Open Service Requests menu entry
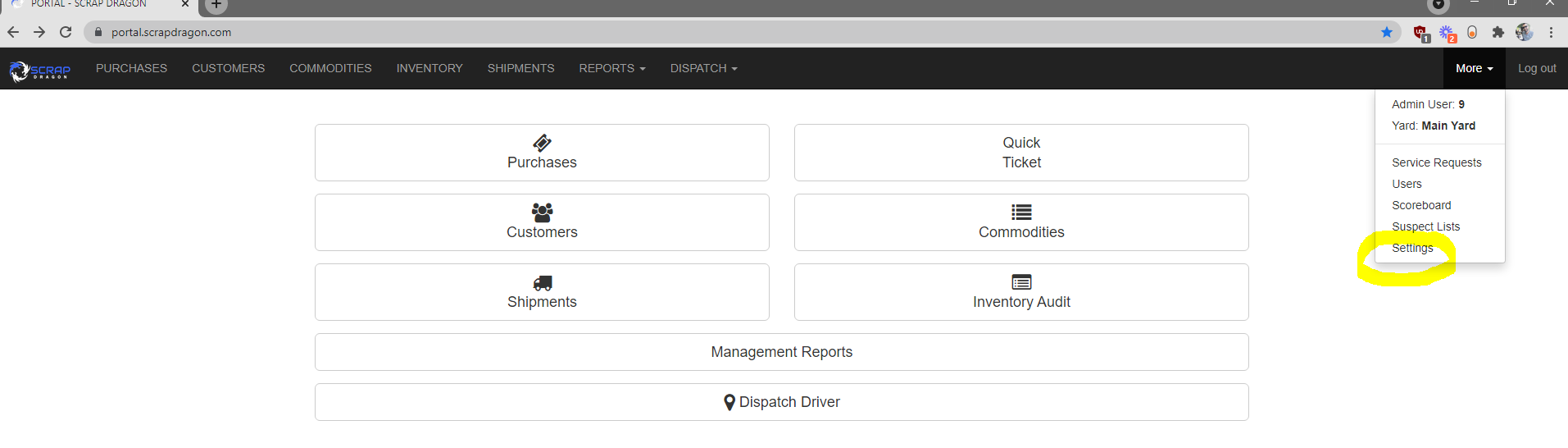Image resolution: width=1568 pixels, height=448 pixels. pyautogui.click(x=1437, y=162)
